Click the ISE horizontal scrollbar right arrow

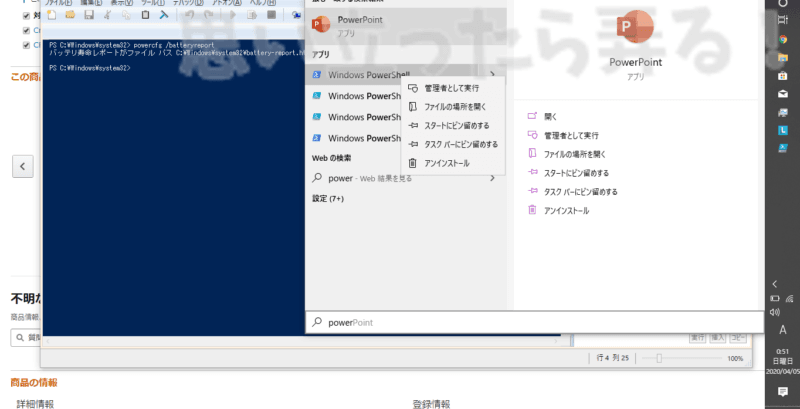(x=556, y=341)
